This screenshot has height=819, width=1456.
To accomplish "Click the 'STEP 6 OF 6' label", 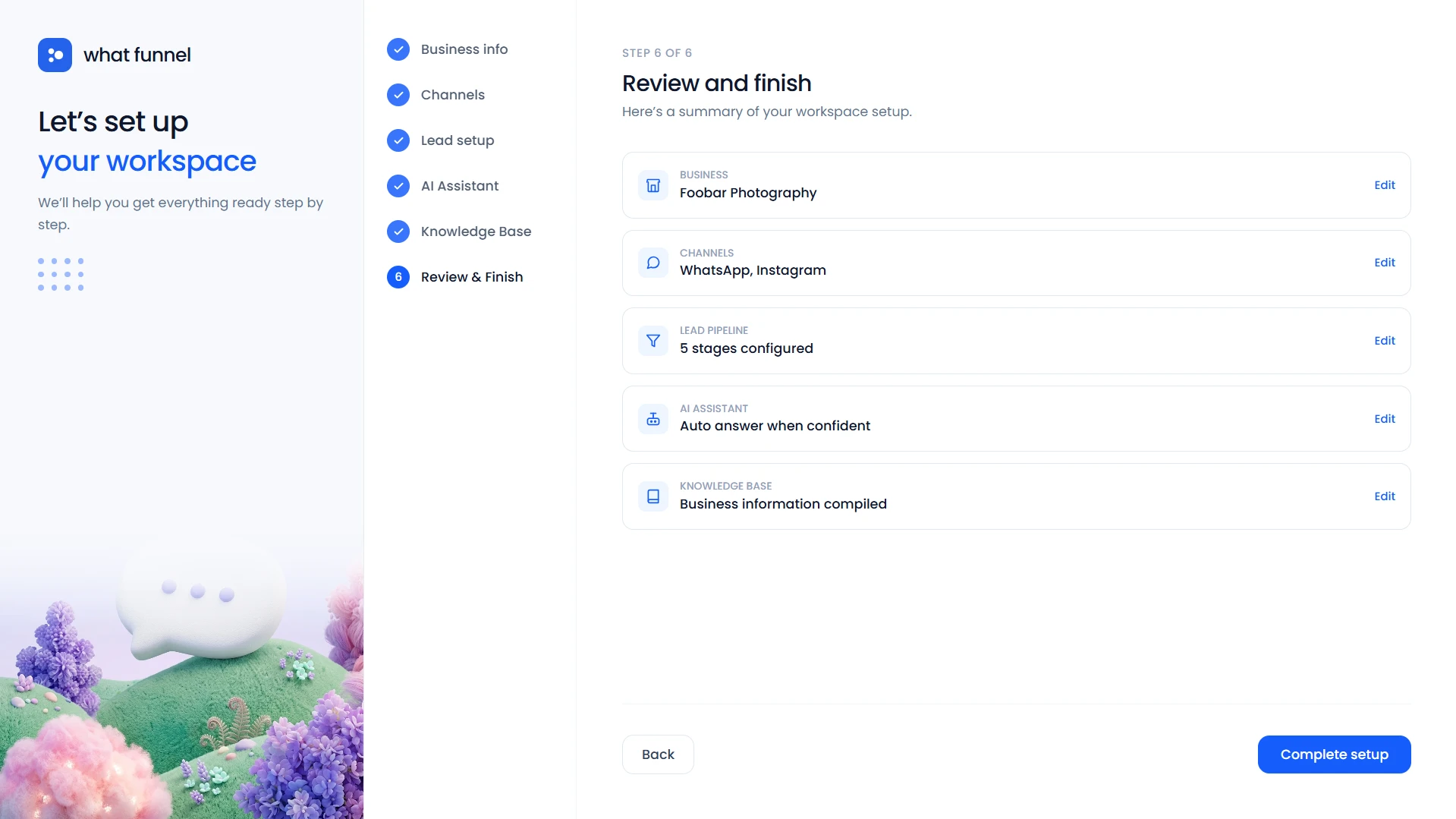I will click(657, 53).
